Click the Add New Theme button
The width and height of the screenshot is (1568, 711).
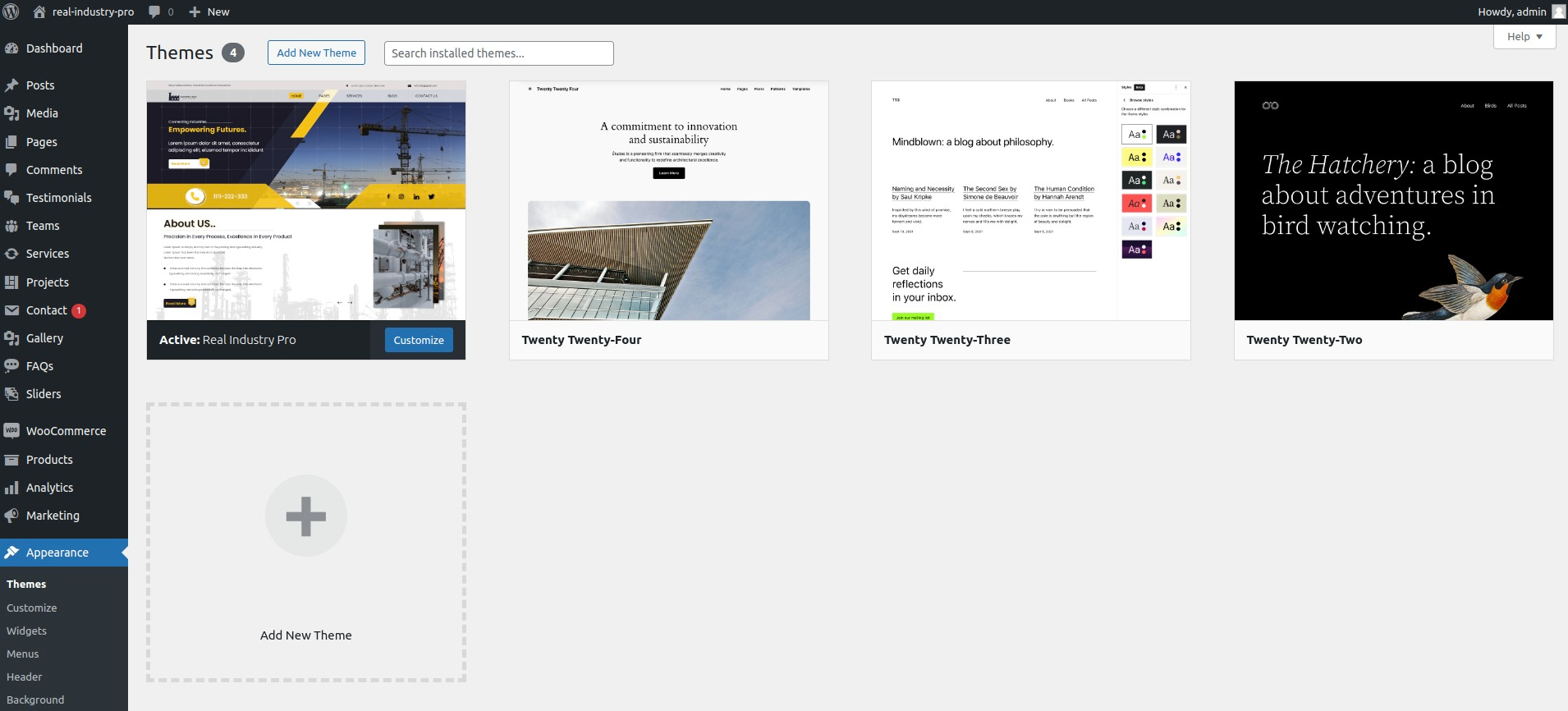(316, 53)
